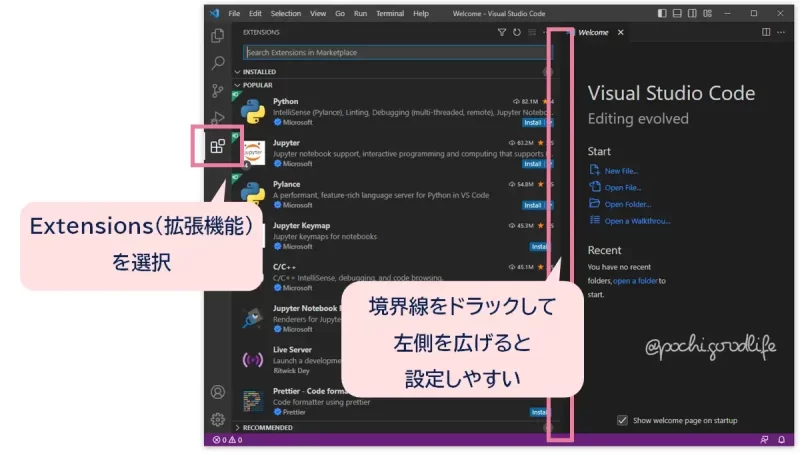
Task: Split the editor to the right
Action: click(766, 32)
